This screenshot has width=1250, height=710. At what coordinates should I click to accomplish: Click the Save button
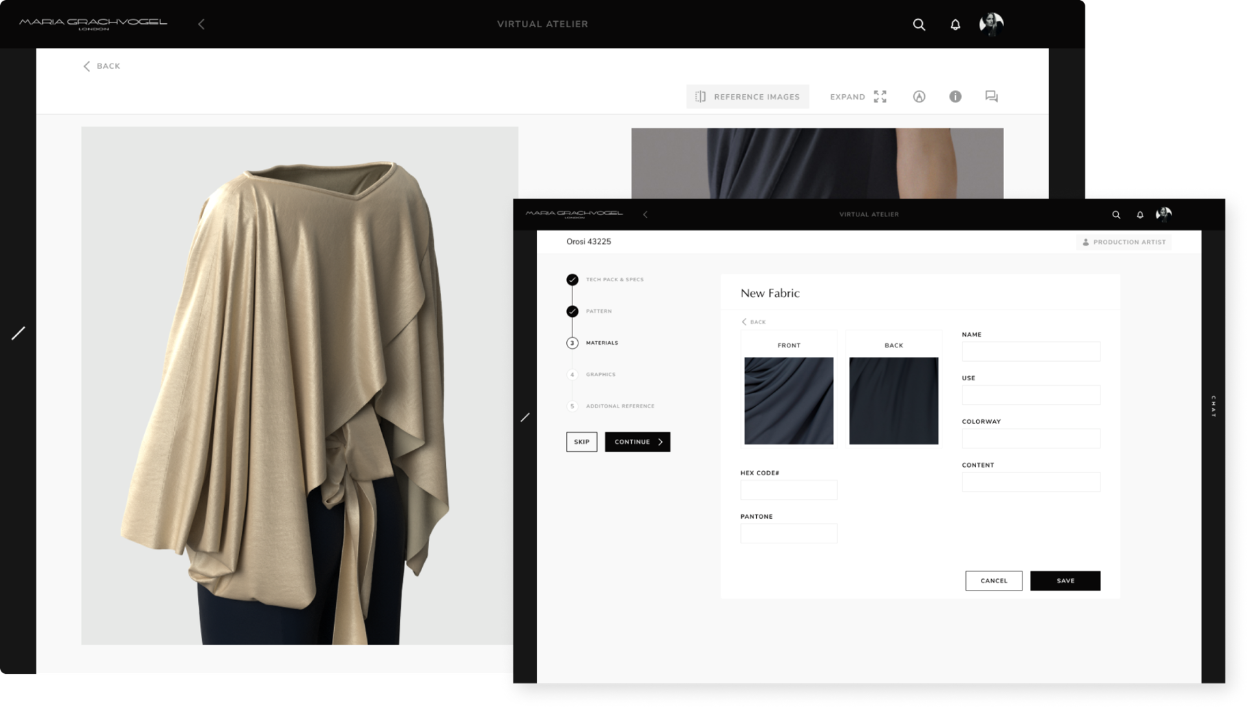pyautogui.click(x=1065, y=581)
